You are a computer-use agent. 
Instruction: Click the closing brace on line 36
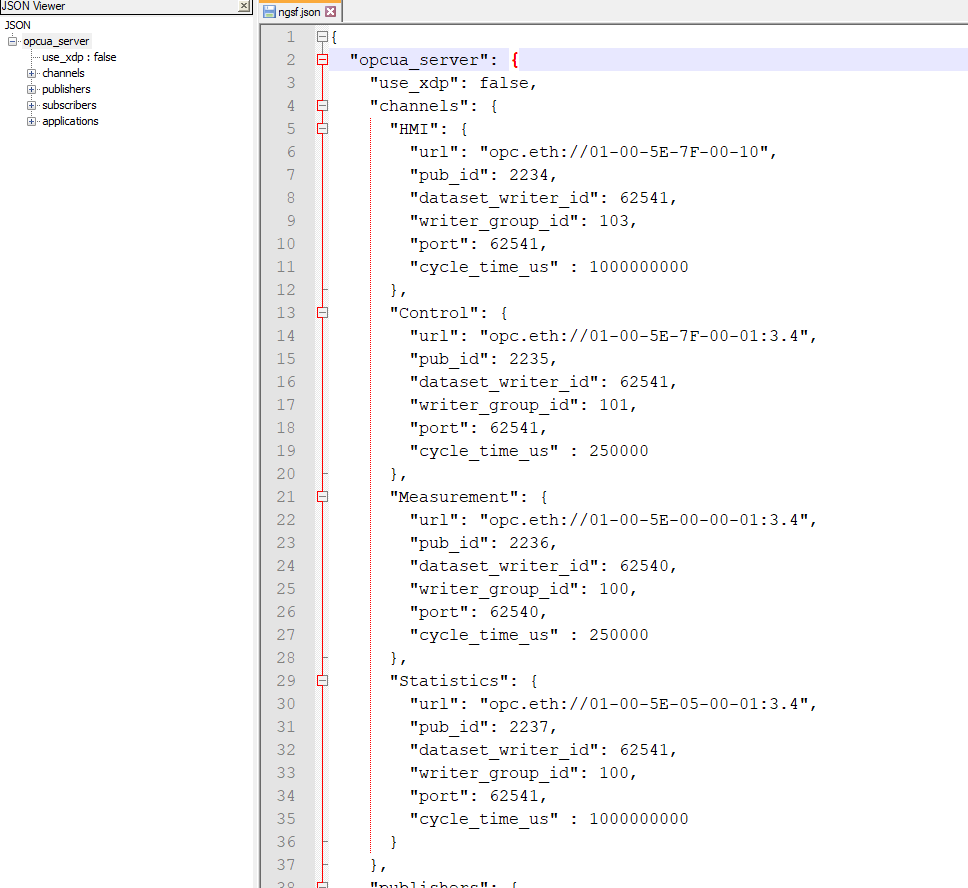(x=393, y=842)
